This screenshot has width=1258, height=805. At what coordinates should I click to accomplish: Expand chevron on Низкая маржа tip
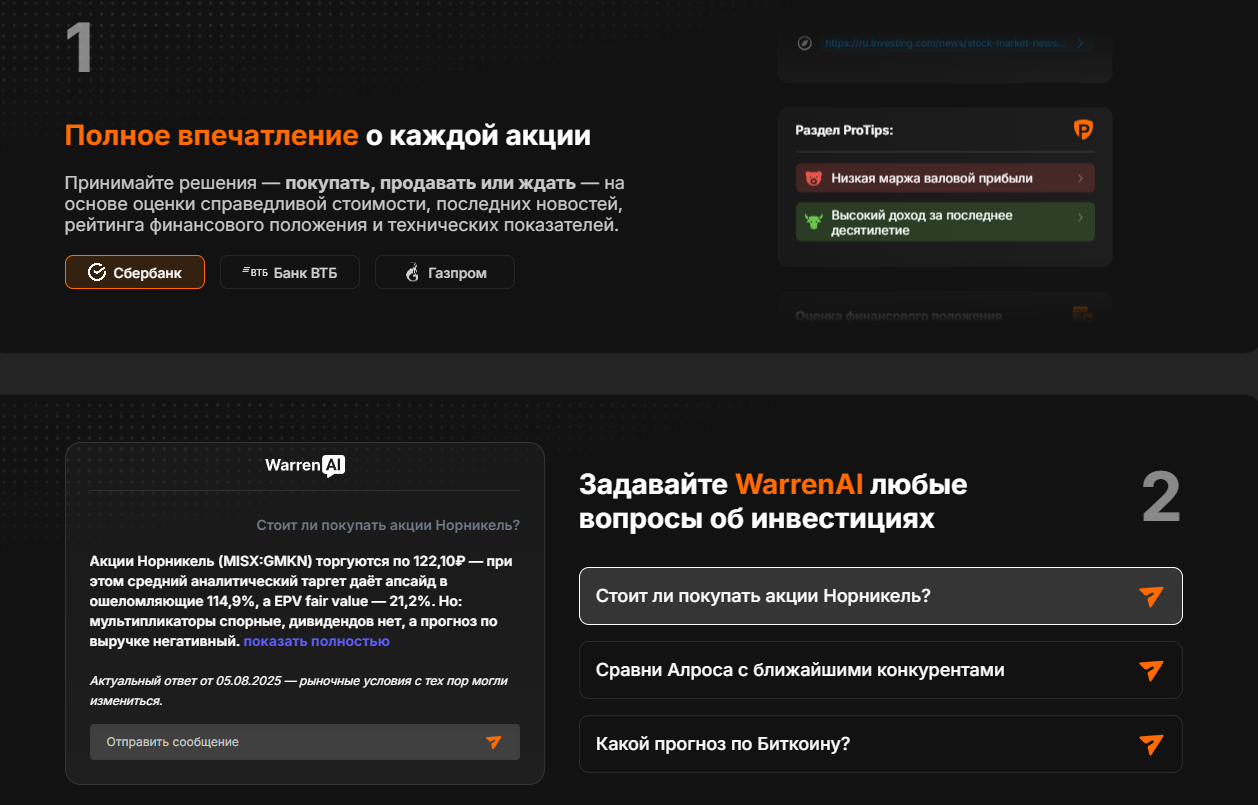click(x=1080, y=178)
